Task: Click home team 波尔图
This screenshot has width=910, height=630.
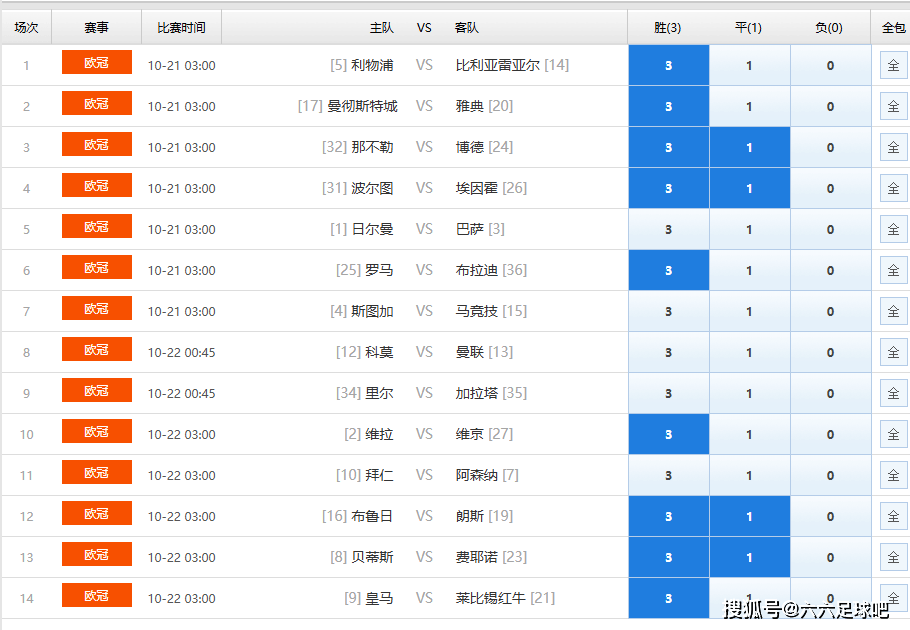Action: [372, 189]
